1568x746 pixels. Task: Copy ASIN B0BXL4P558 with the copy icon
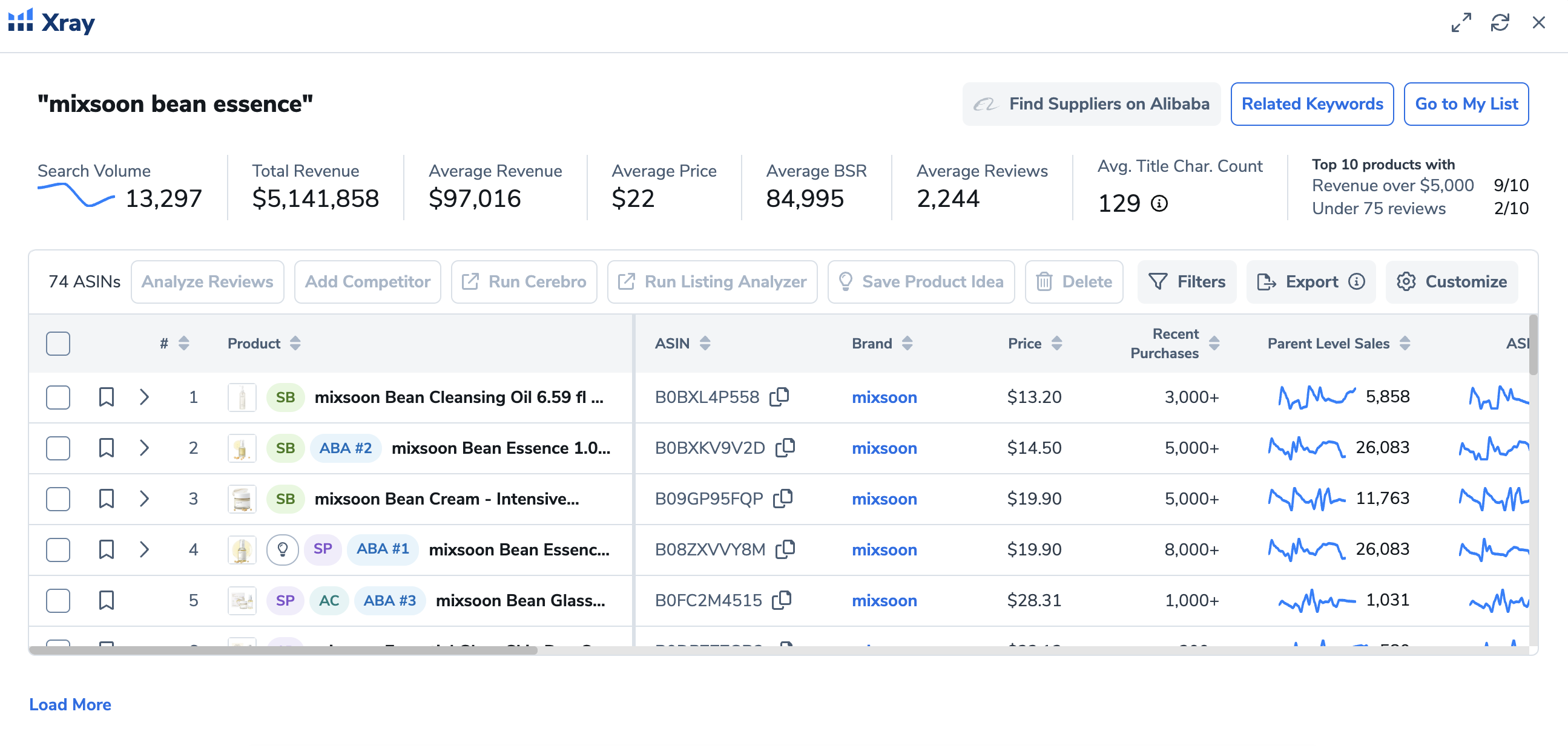(779, 397)
